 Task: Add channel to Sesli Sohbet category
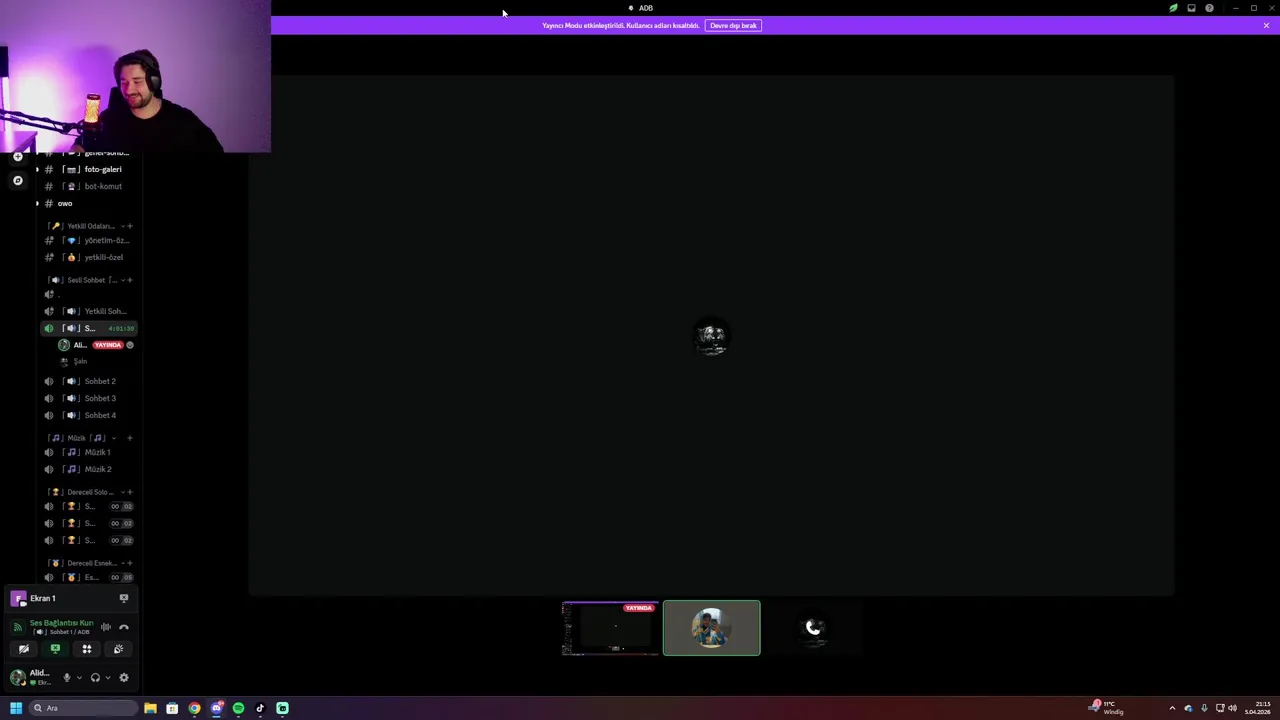(130, 280)
